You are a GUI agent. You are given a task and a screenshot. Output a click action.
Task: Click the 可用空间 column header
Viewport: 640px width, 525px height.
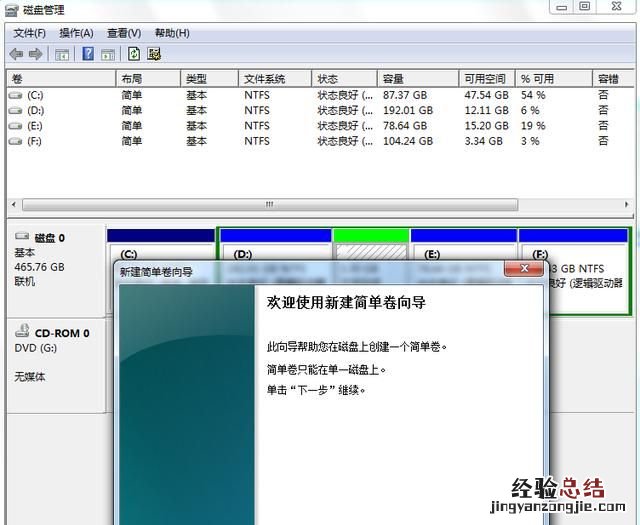[x=484, y=78]
